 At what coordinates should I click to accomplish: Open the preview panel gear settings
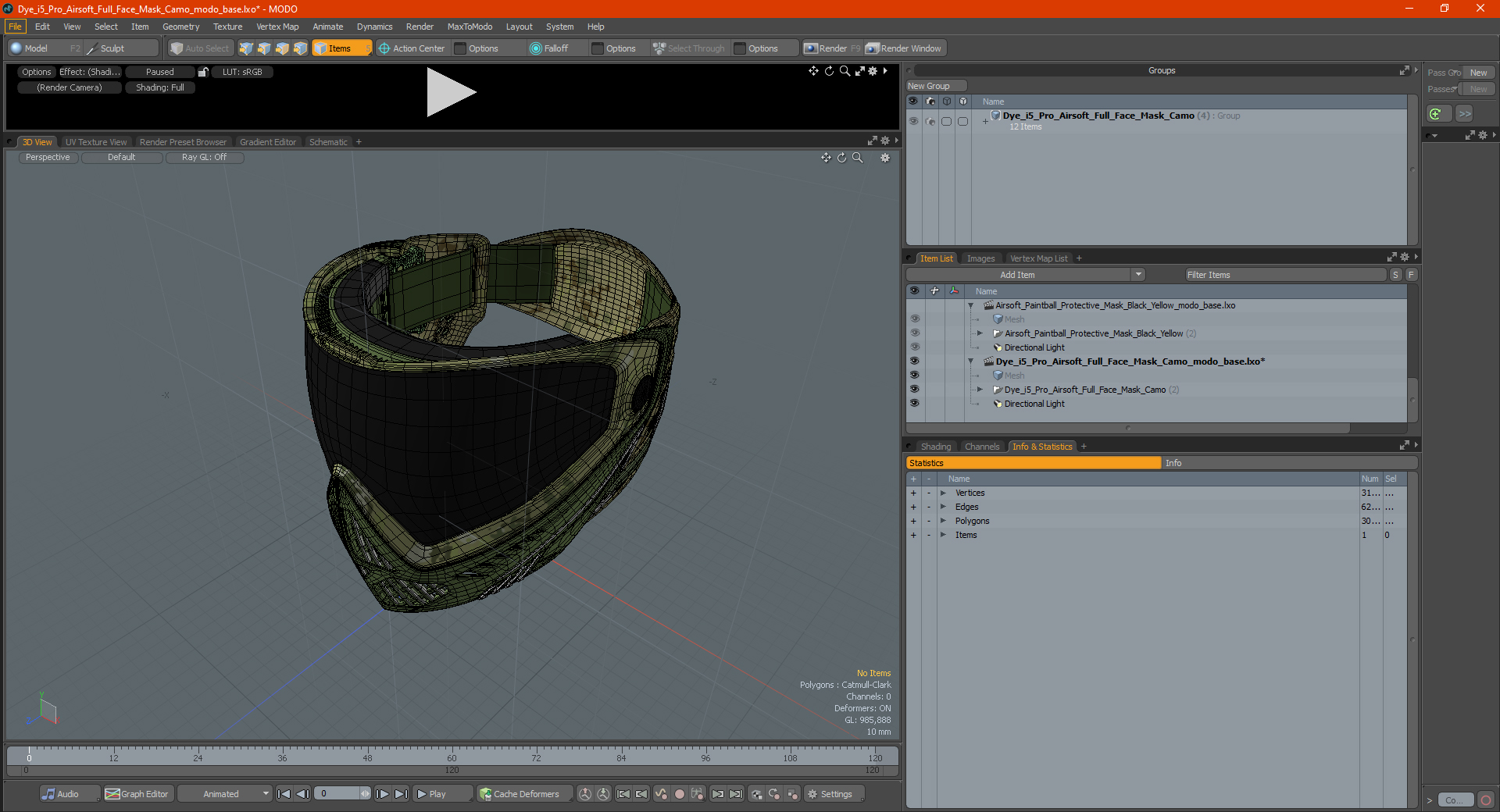873,71
